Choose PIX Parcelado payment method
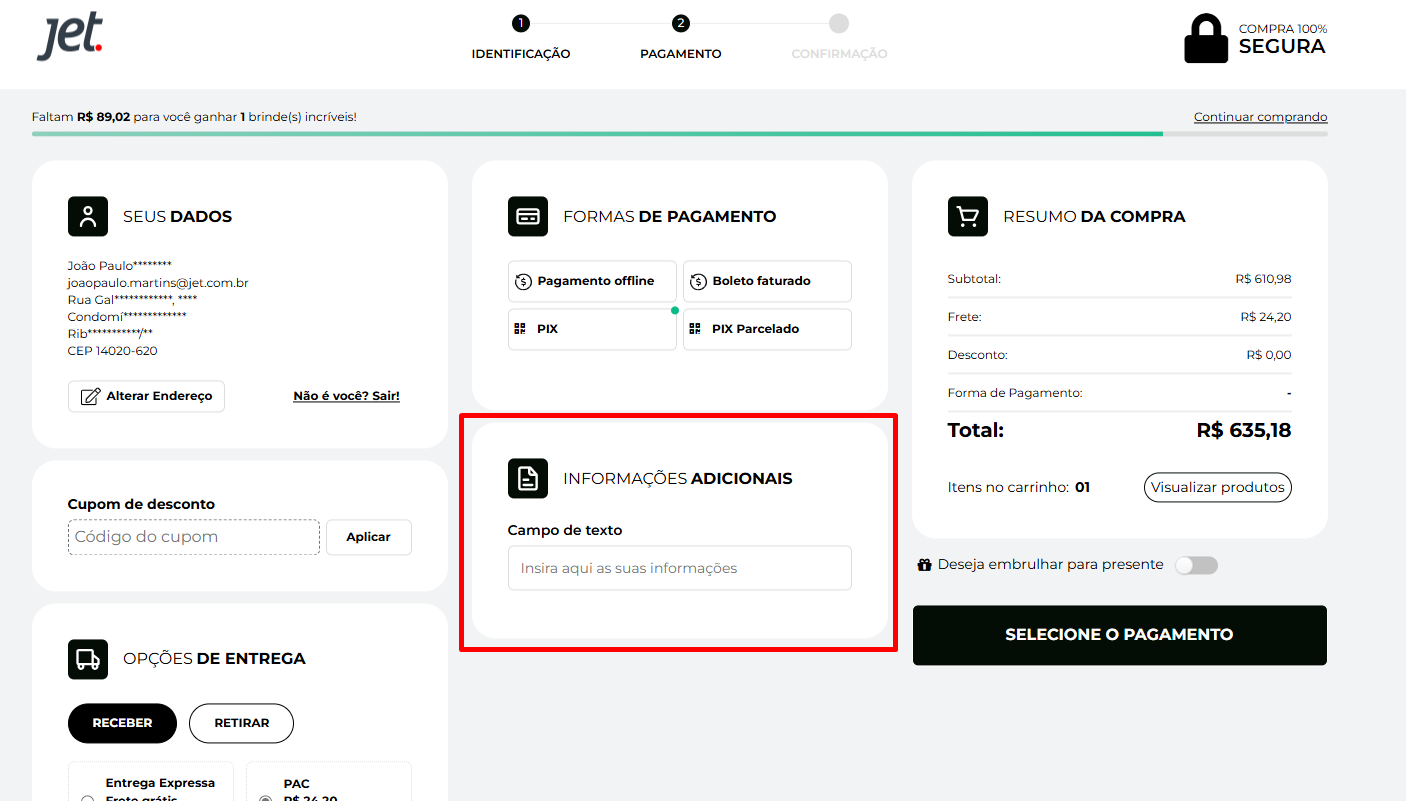The width and height of the screenshot is (1406, 801). click(x=767, y=329)
